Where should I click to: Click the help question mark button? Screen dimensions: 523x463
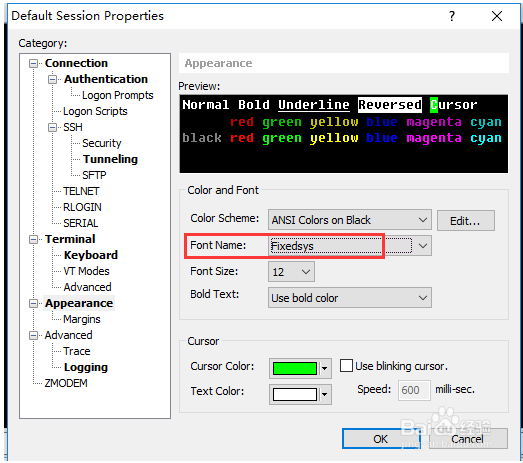point(452,16)
